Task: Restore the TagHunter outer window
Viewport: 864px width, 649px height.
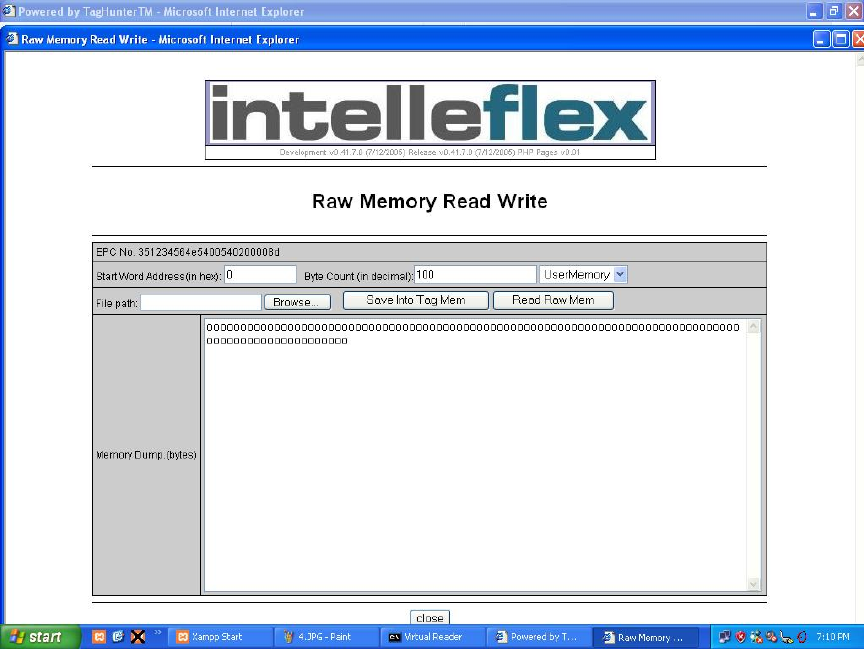Action: click(x=834, y=11)
